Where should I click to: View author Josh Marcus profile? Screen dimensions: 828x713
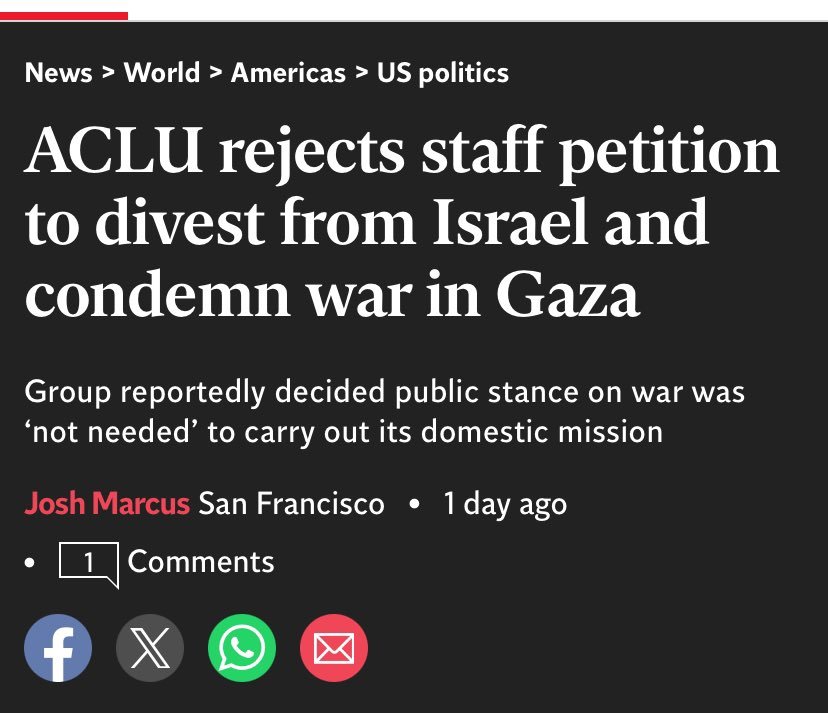pos(107,503)
